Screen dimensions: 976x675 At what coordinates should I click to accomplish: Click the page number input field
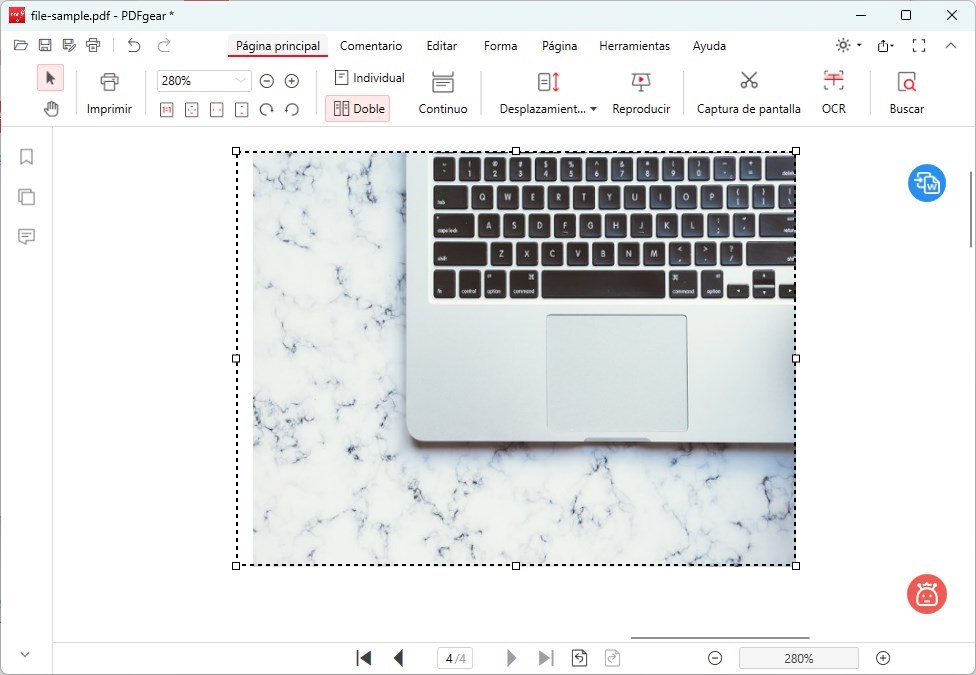point(455,658)
